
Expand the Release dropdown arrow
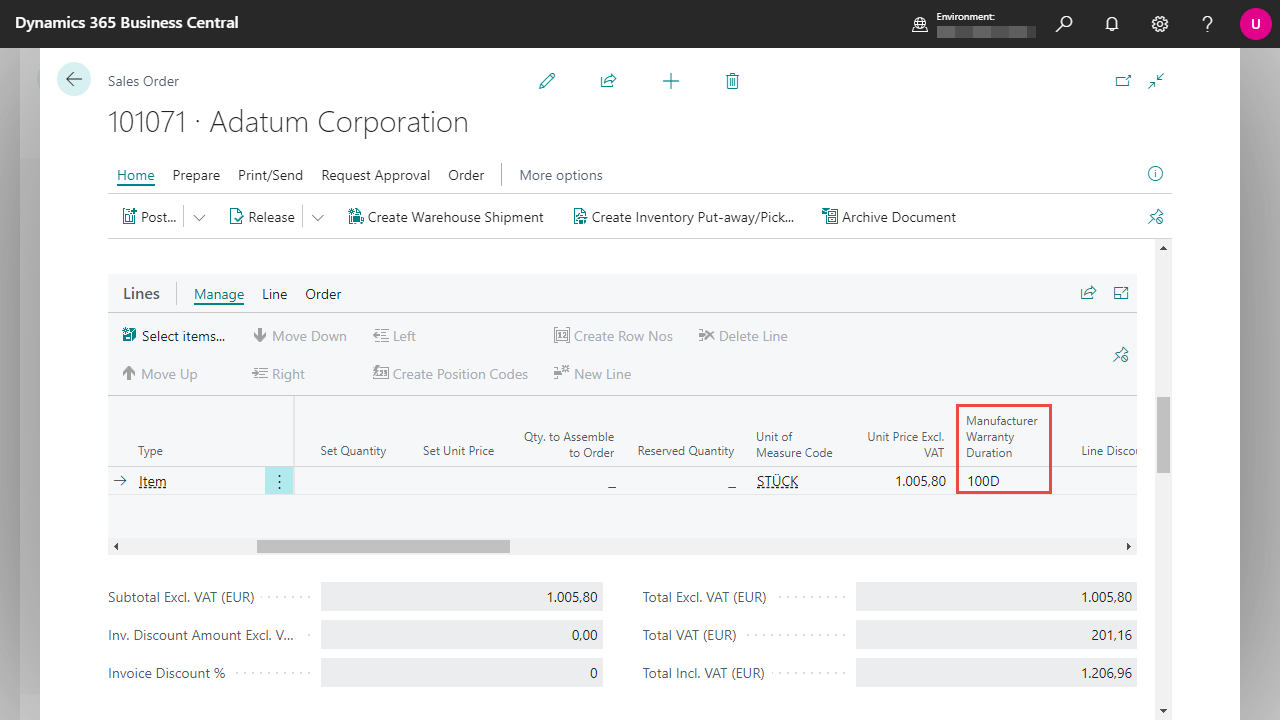click(x=318, y=217)
